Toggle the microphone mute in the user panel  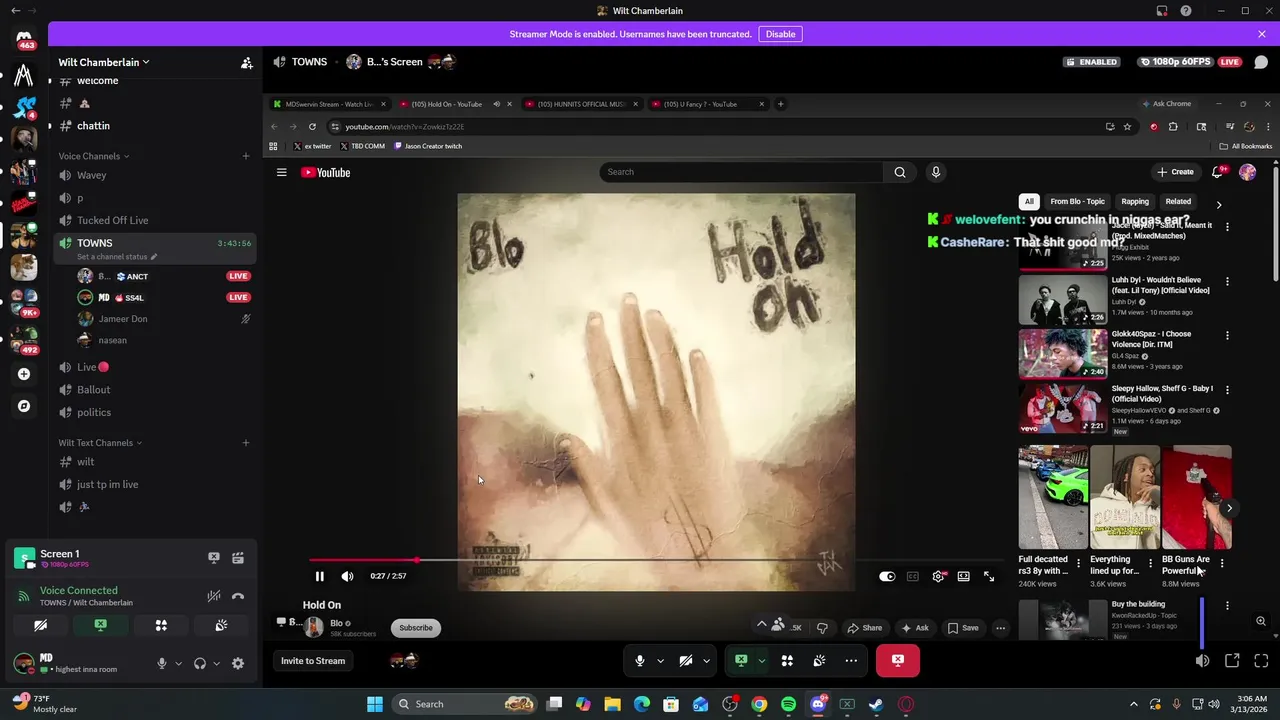pyautogui.click(x=162, y=663)
